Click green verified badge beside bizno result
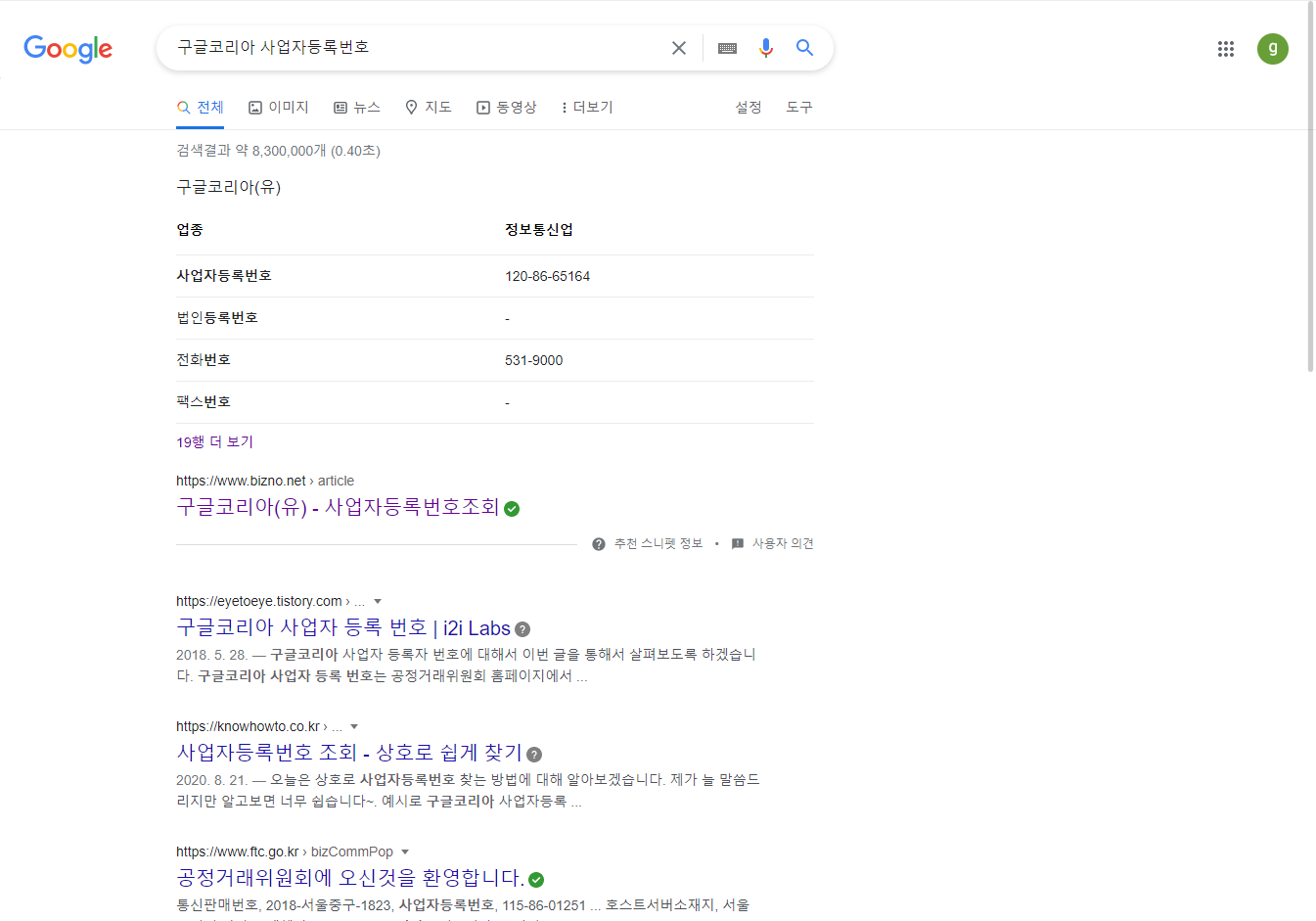The width and height of the screenshot is (1316, 921). [512, 509]
